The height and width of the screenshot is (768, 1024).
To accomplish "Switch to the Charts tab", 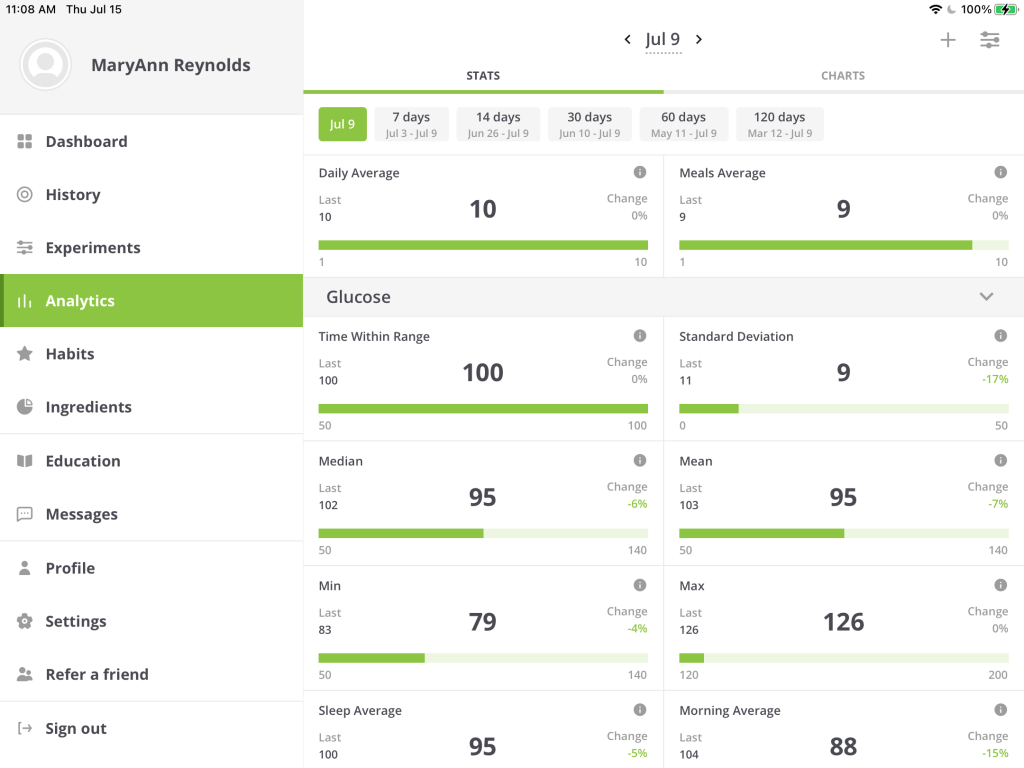I will (x=842, y=76).
